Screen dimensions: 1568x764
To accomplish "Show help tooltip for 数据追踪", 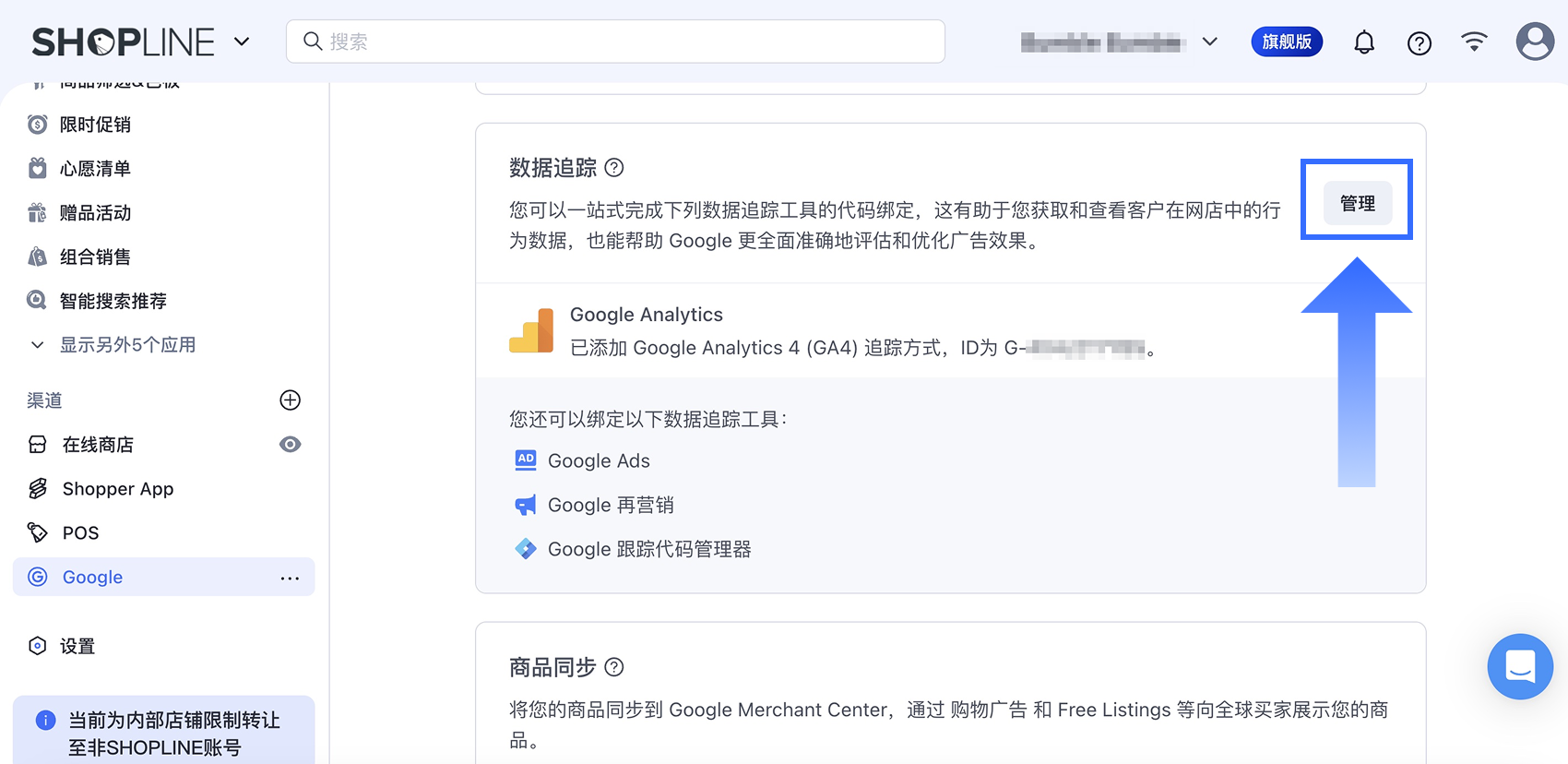I will point(614,168).
